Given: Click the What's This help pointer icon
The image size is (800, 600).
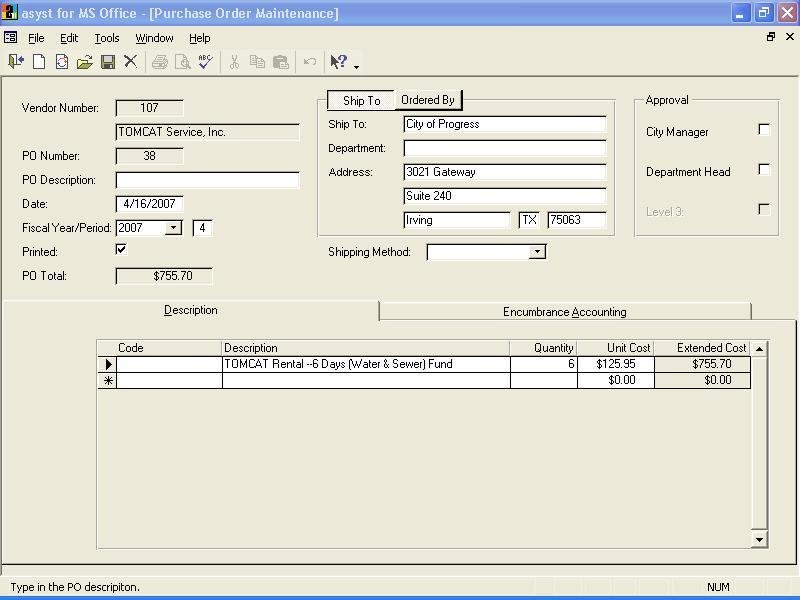Looking at the screenshot, I should coord(338,62).
